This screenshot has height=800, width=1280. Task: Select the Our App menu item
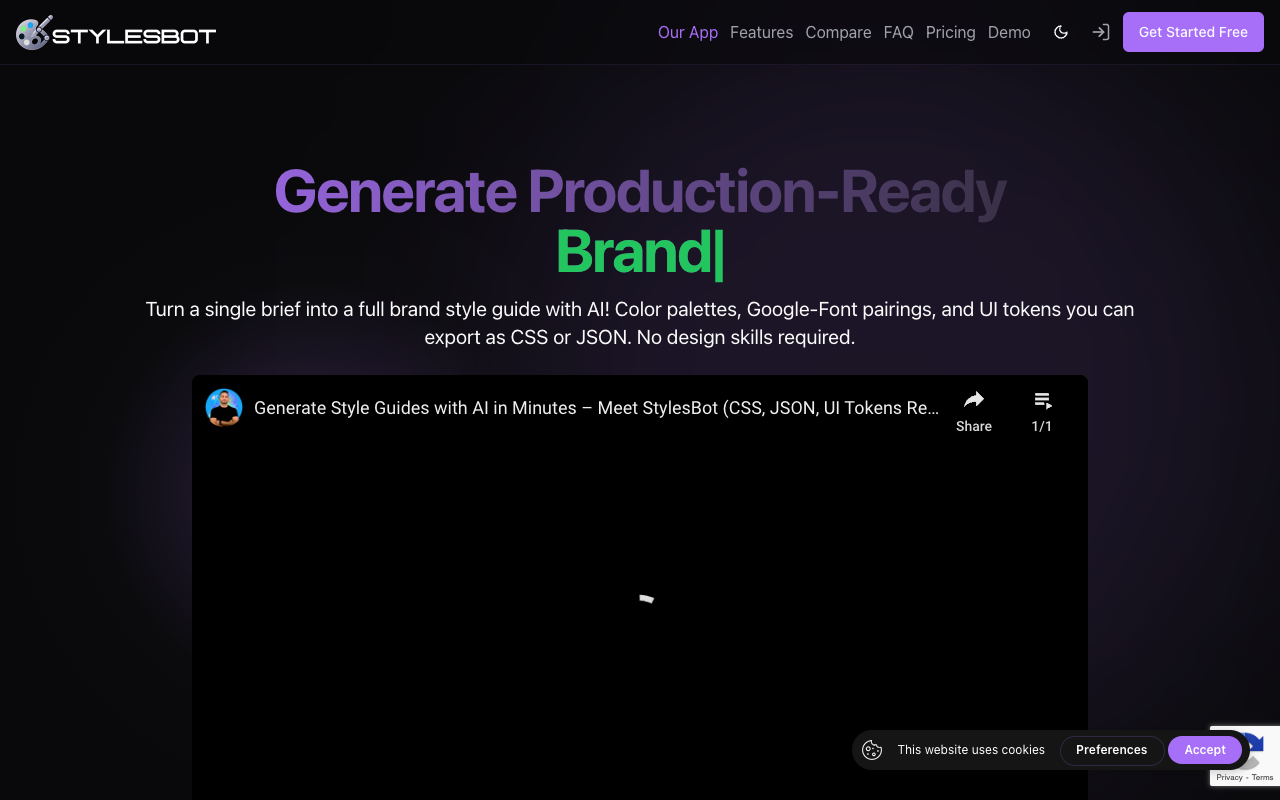pyautogui.click(x=688, y=32)
